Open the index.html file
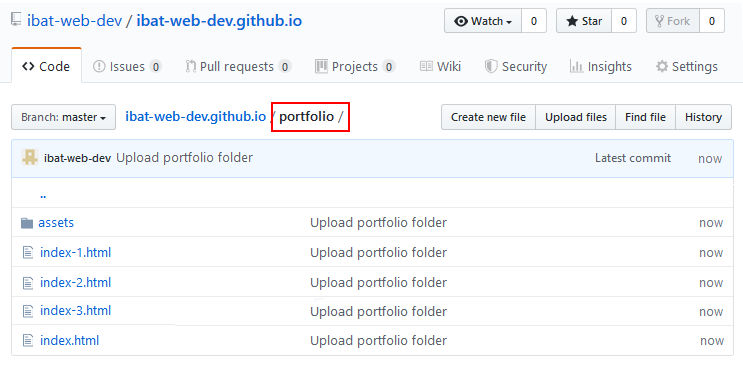Viewport: 743px width, 368px height. tap(70, 341)
